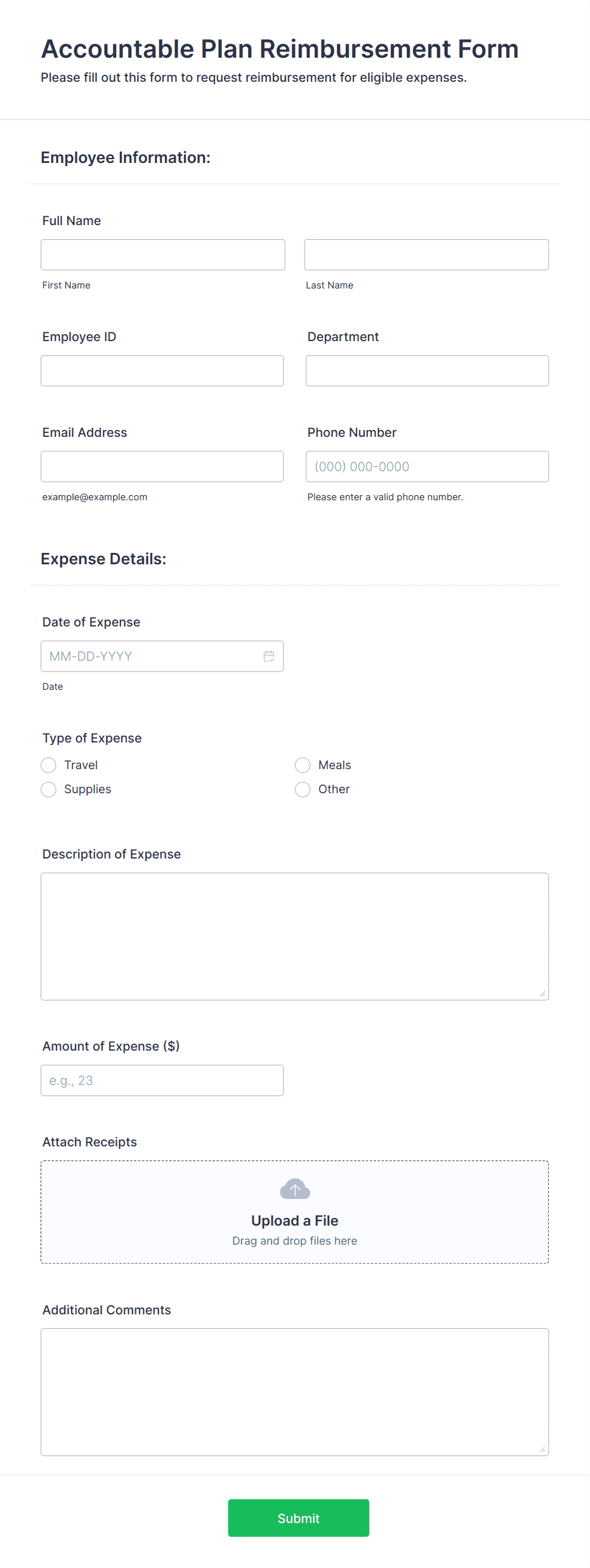
Task: Select the Travel expense option
Action: pos(48,765)
